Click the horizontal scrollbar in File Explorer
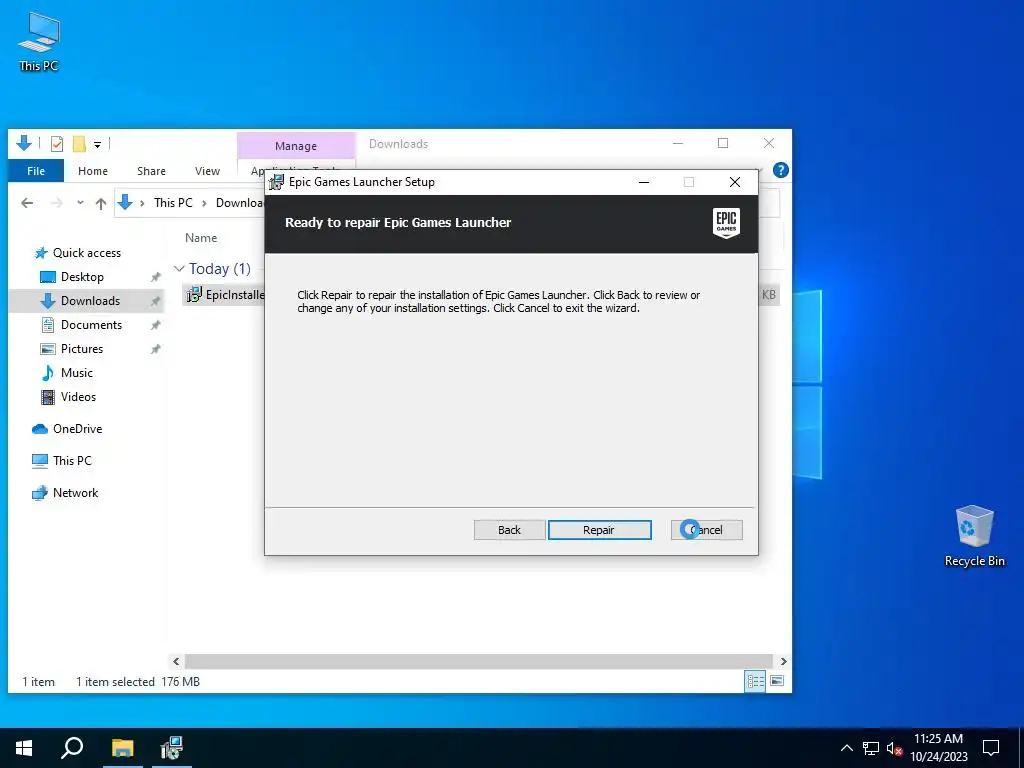The image size is (1024, 768). pos(479,662)
